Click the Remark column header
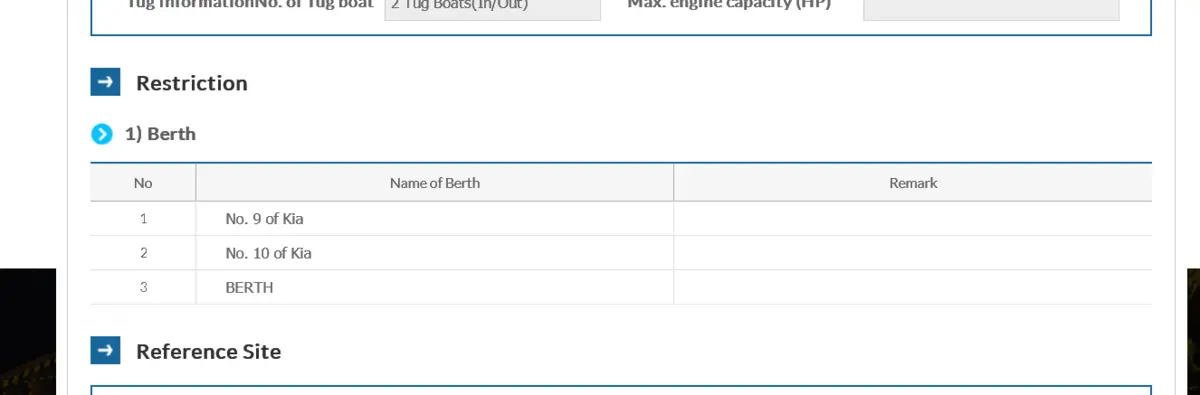 [x=913, y=183]
